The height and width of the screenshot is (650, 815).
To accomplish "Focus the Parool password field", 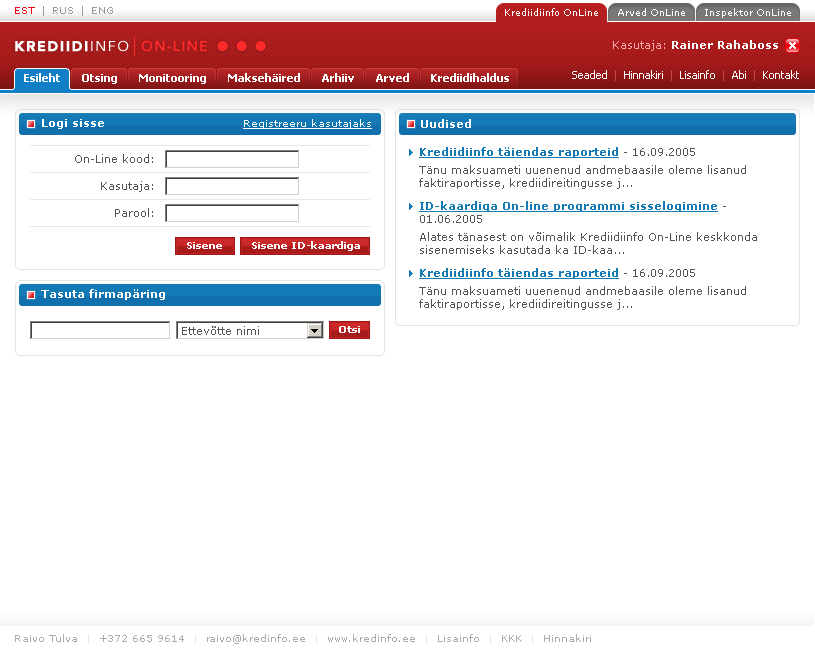I will coord(232,213).
